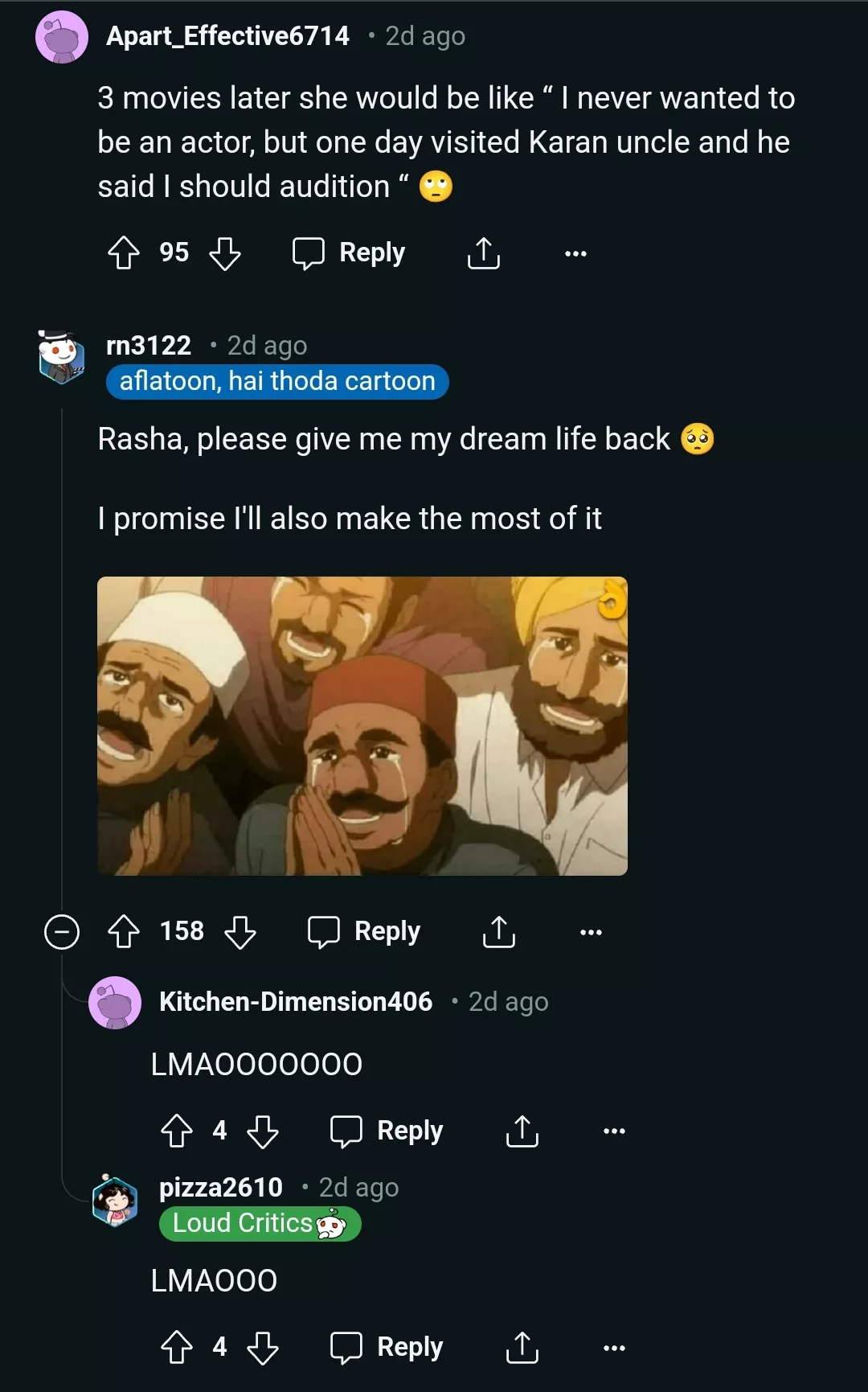Share rn3122's comment
The height and width of the screenshot is (1392, 868).
[x=498, y=931]
